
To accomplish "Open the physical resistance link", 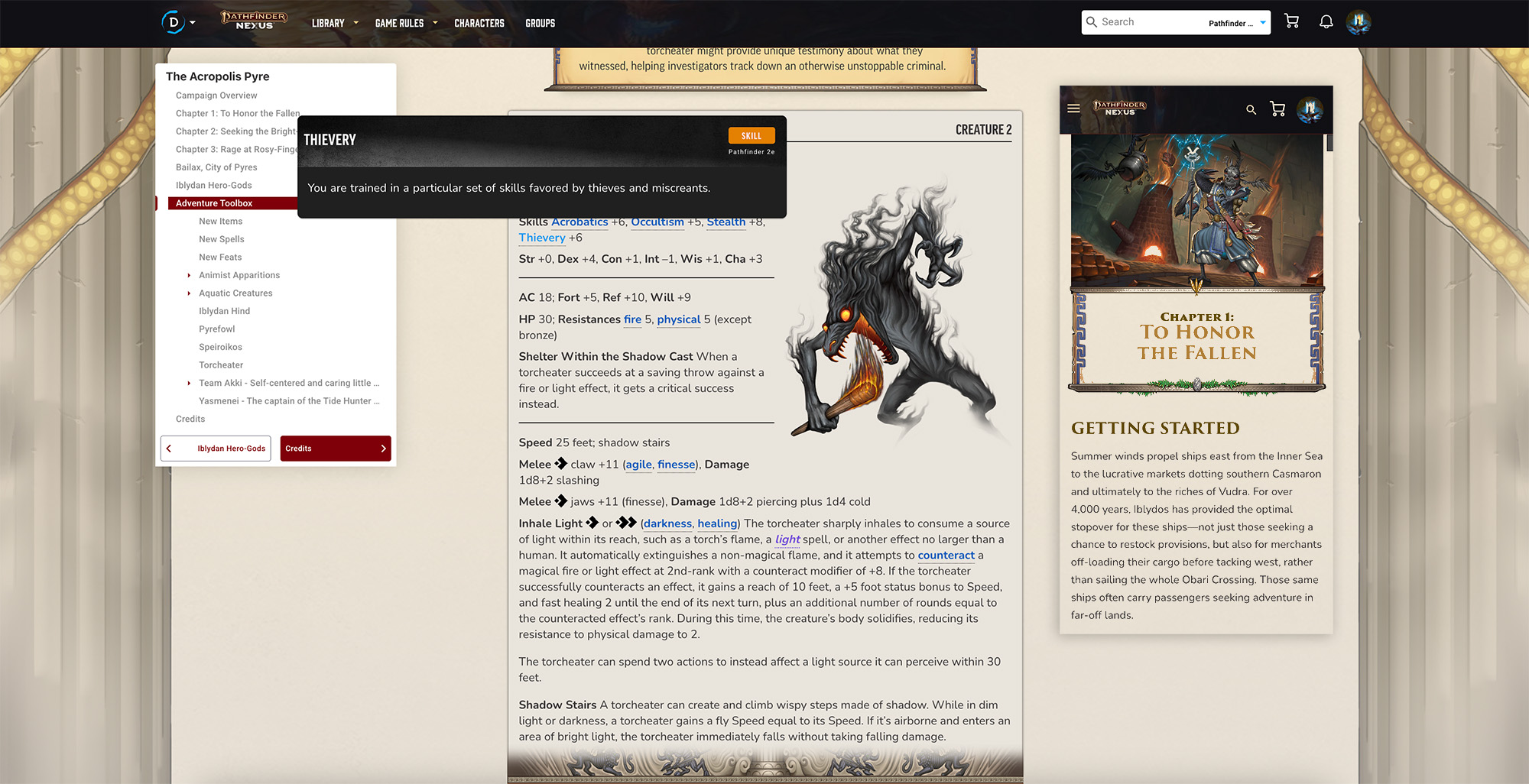I will pyautogui.click(x=679, y=319).
